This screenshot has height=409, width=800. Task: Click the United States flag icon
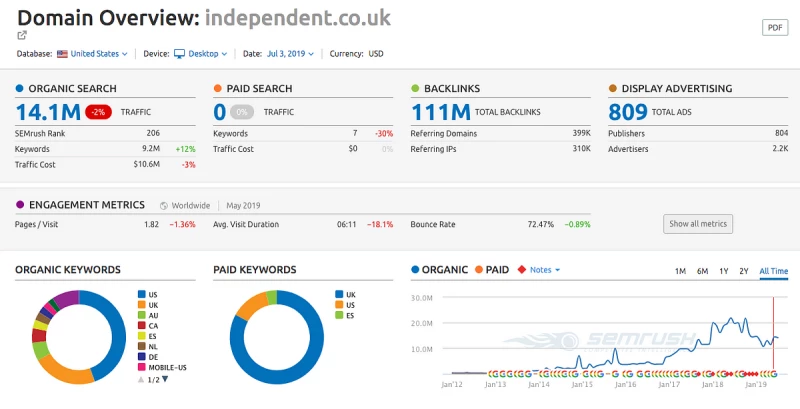(62, 54)
